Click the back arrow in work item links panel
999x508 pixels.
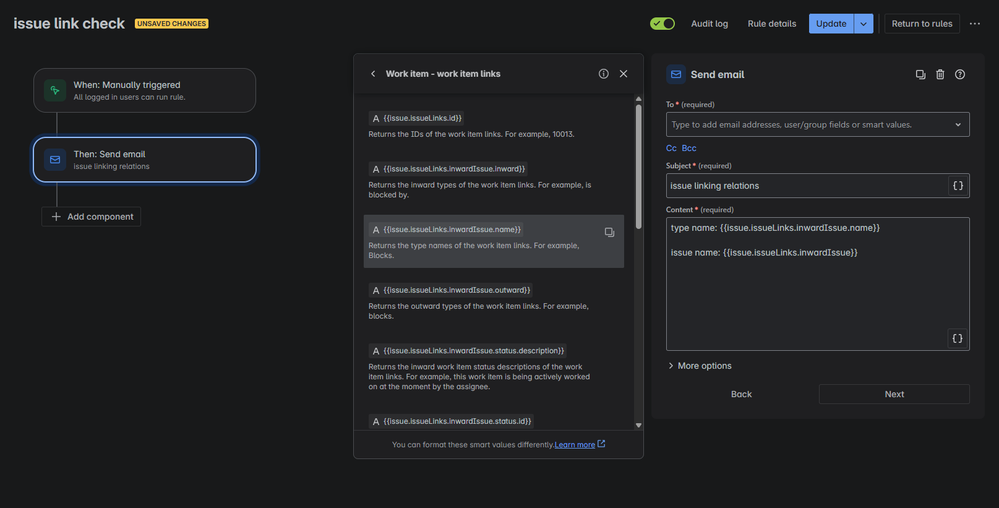tap(373, 74)
